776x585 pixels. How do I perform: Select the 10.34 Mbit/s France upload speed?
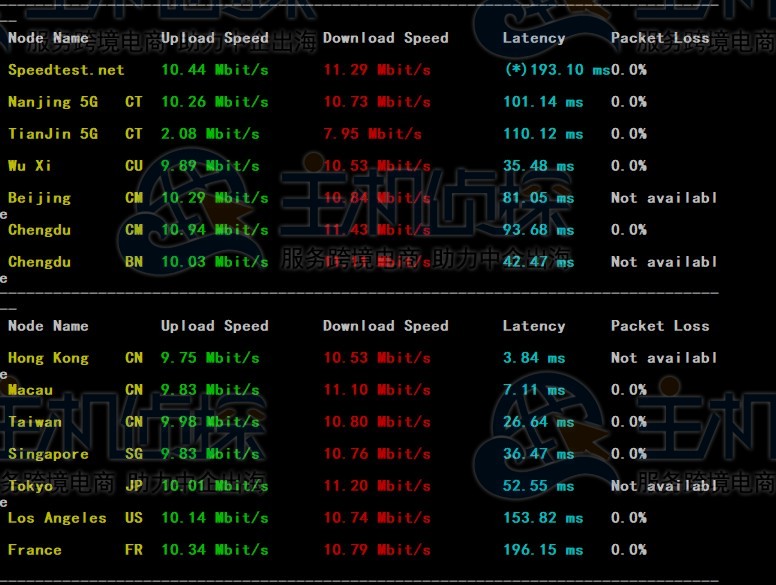click(x=215, y=550)
